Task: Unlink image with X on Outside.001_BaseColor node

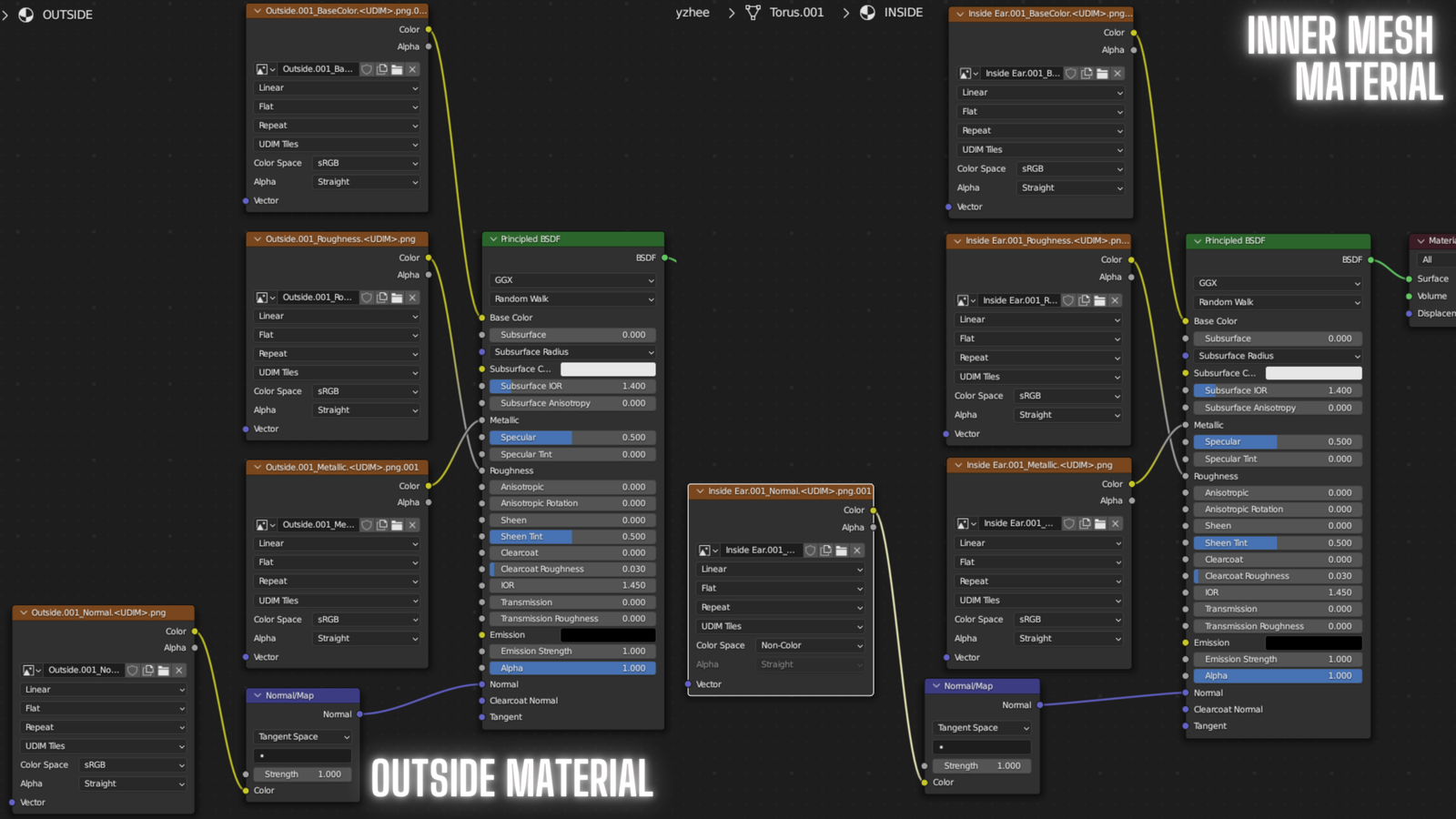Action: tap(412, 69)
